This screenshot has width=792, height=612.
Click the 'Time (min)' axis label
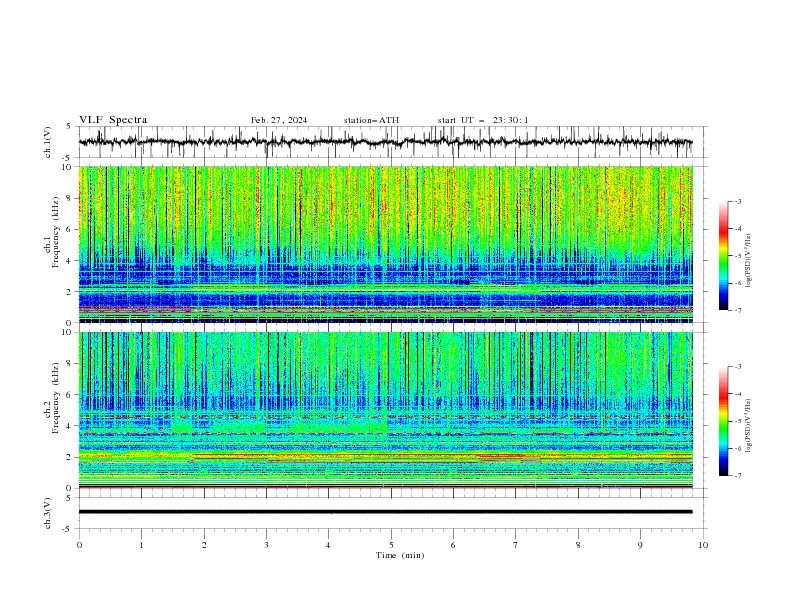pyautogui.click(x=400, y=555)
